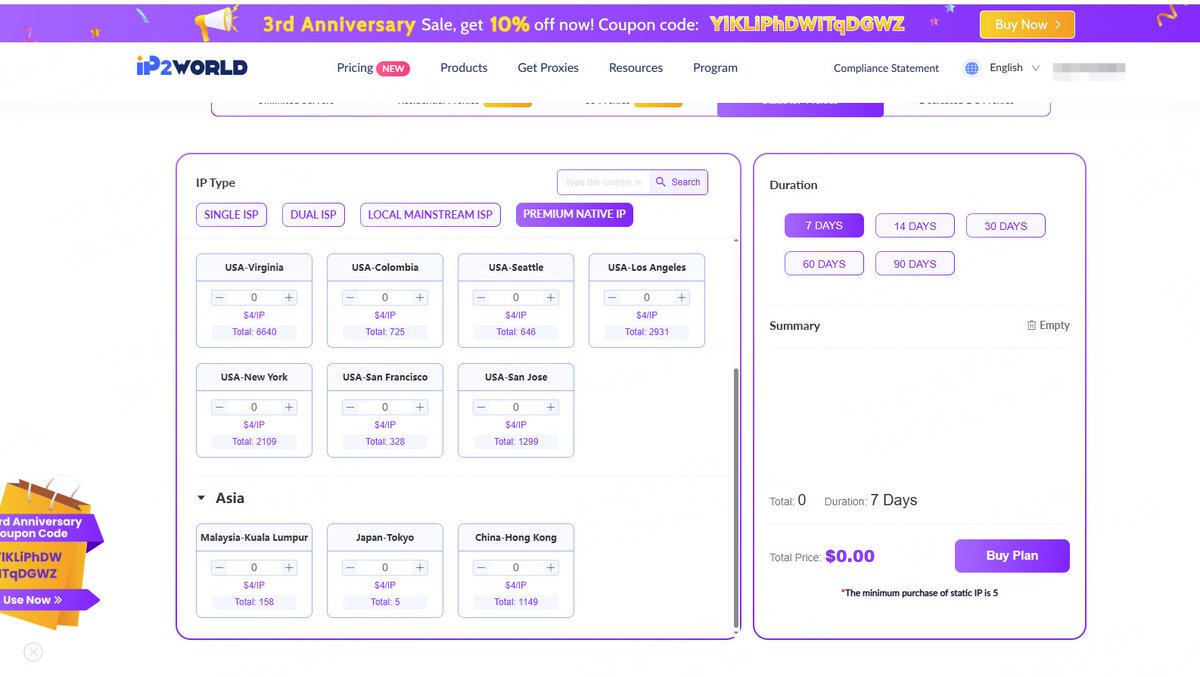Viewport: 1200px width, 677px height.
Task: Decrease USA-Seattle IP quantity with minus
Action: click(x=481, y=298)
